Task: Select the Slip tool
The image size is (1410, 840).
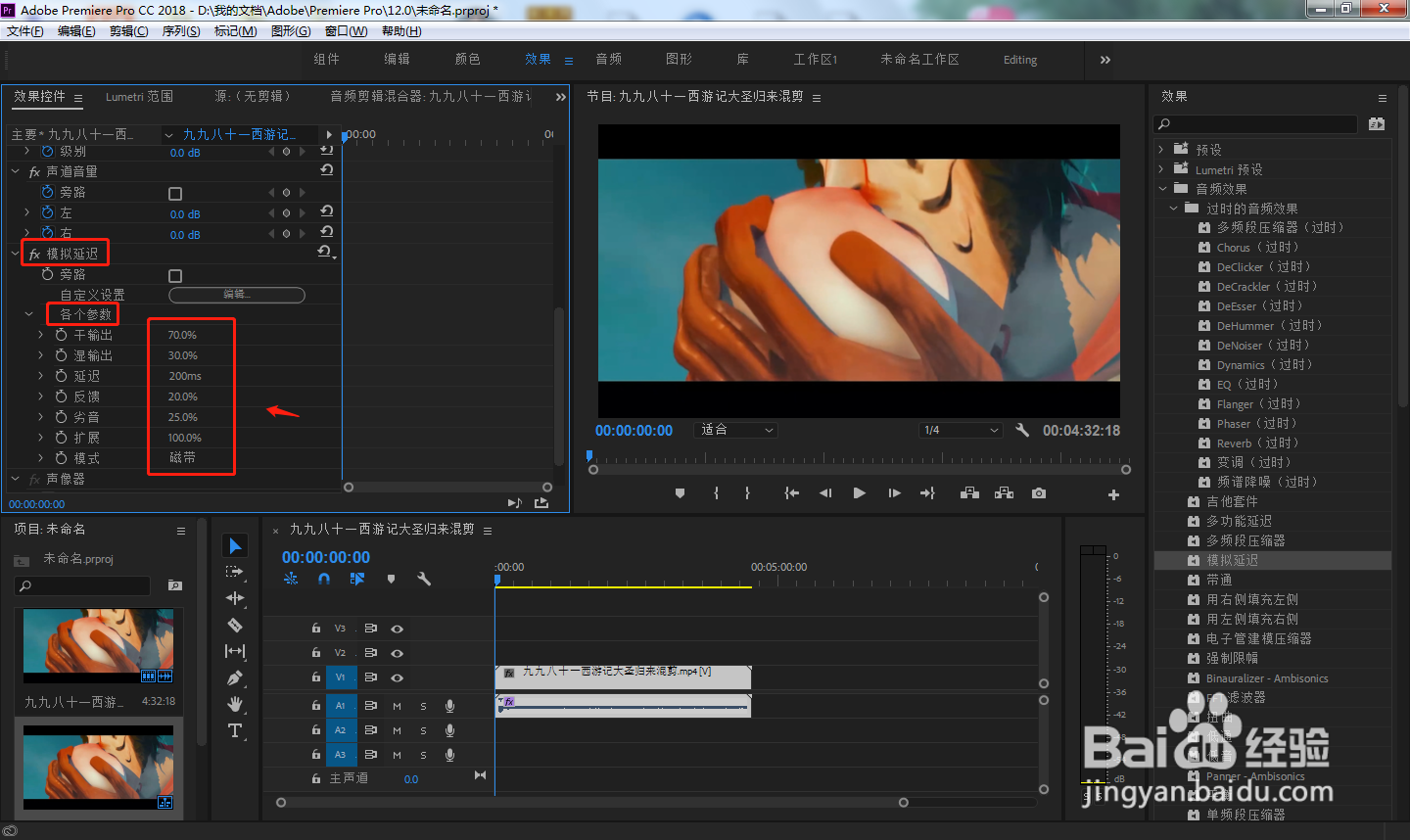Action: point(235,651)
